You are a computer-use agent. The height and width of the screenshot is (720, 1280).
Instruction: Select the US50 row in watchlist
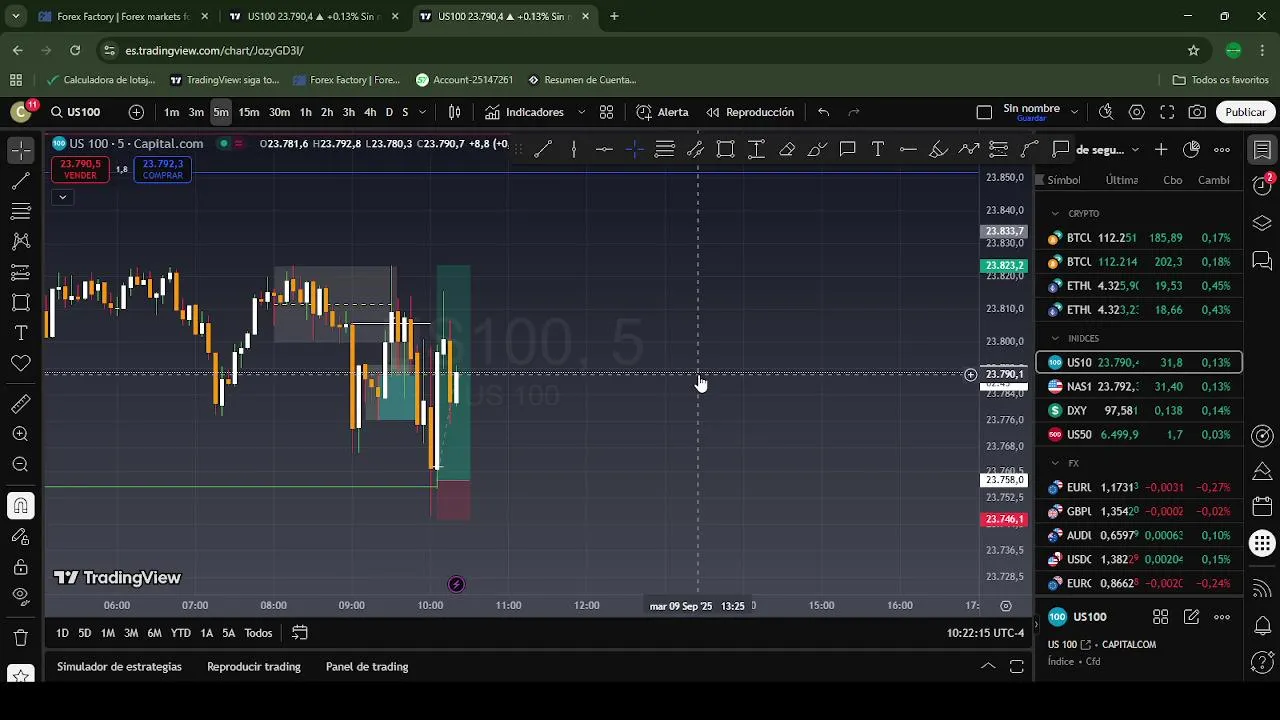1139,434
